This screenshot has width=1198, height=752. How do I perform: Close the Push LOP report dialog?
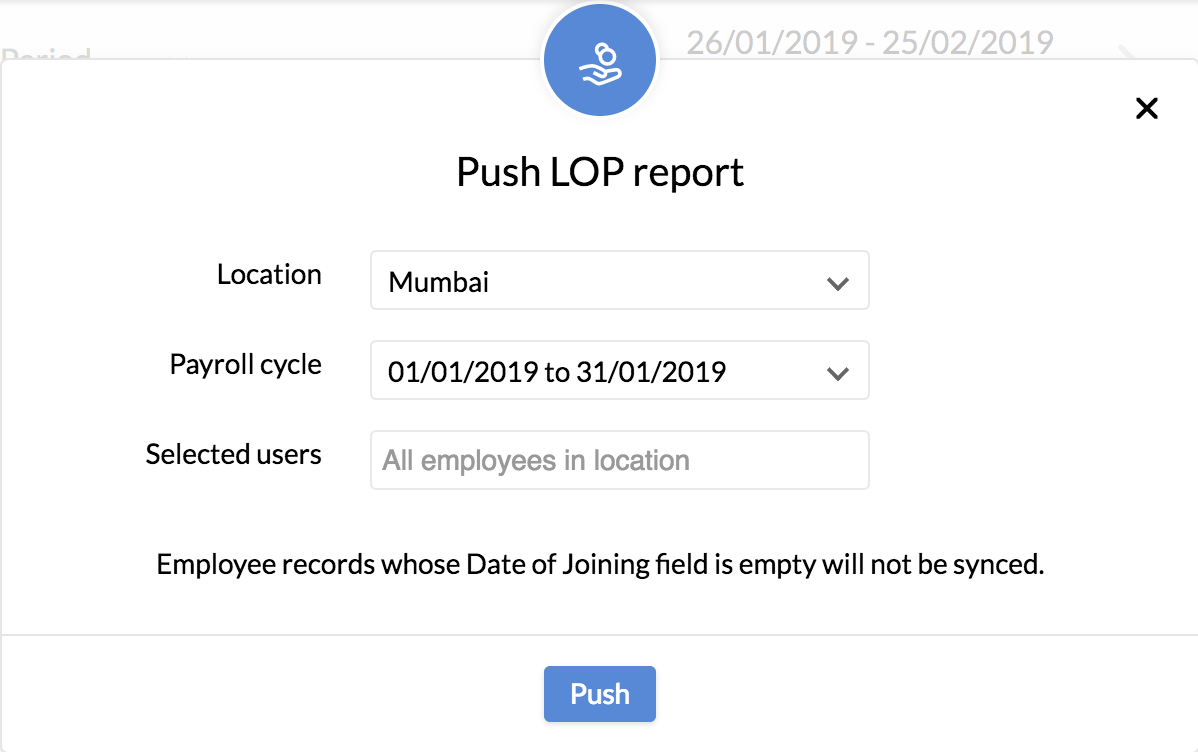pyautogui.click(x=1146, y=109)
